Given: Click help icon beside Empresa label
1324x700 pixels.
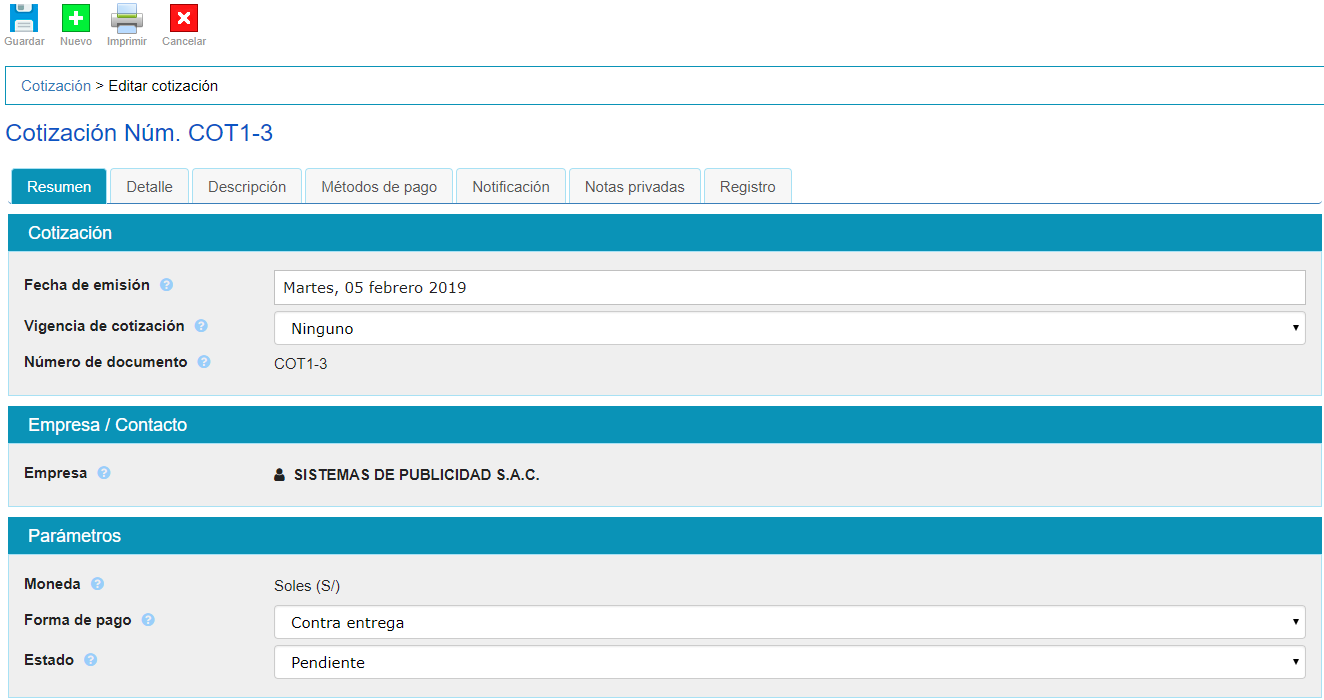Looking at the screenshot, I should (x=104, y=473).
